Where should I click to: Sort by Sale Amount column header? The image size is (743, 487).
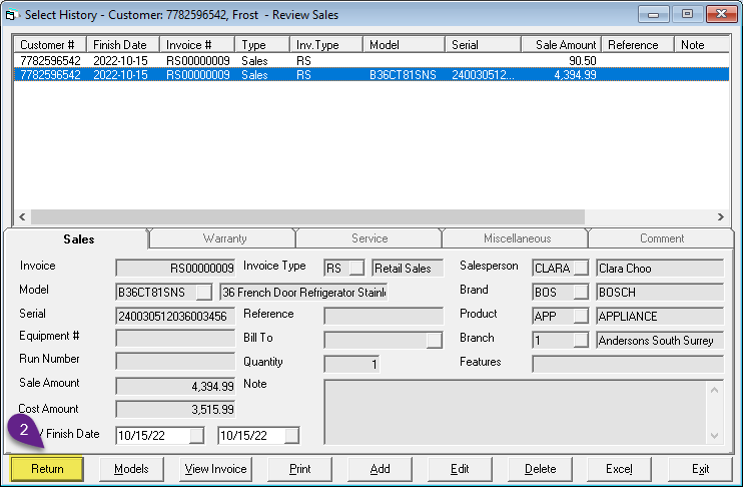[562, 45]
